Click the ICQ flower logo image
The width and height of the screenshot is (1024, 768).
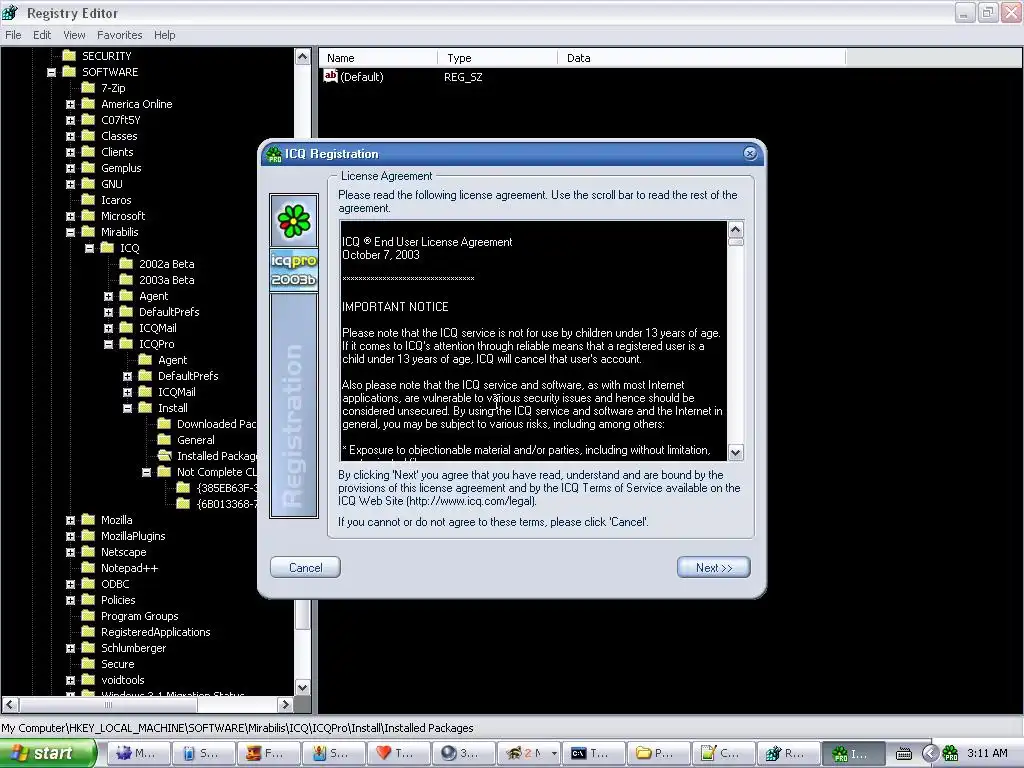(x=294, y=221)
